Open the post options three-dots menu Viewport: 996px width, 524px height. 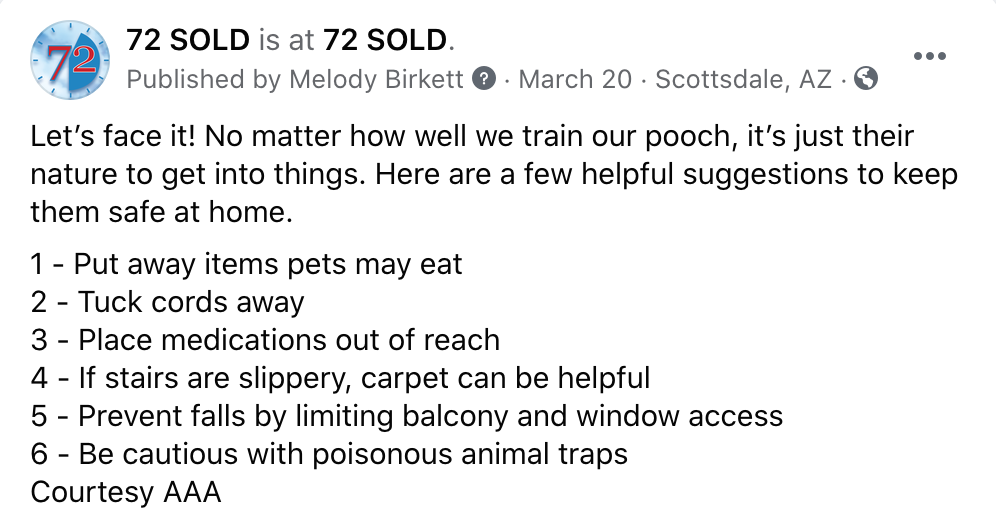click(x=929, y=57)
